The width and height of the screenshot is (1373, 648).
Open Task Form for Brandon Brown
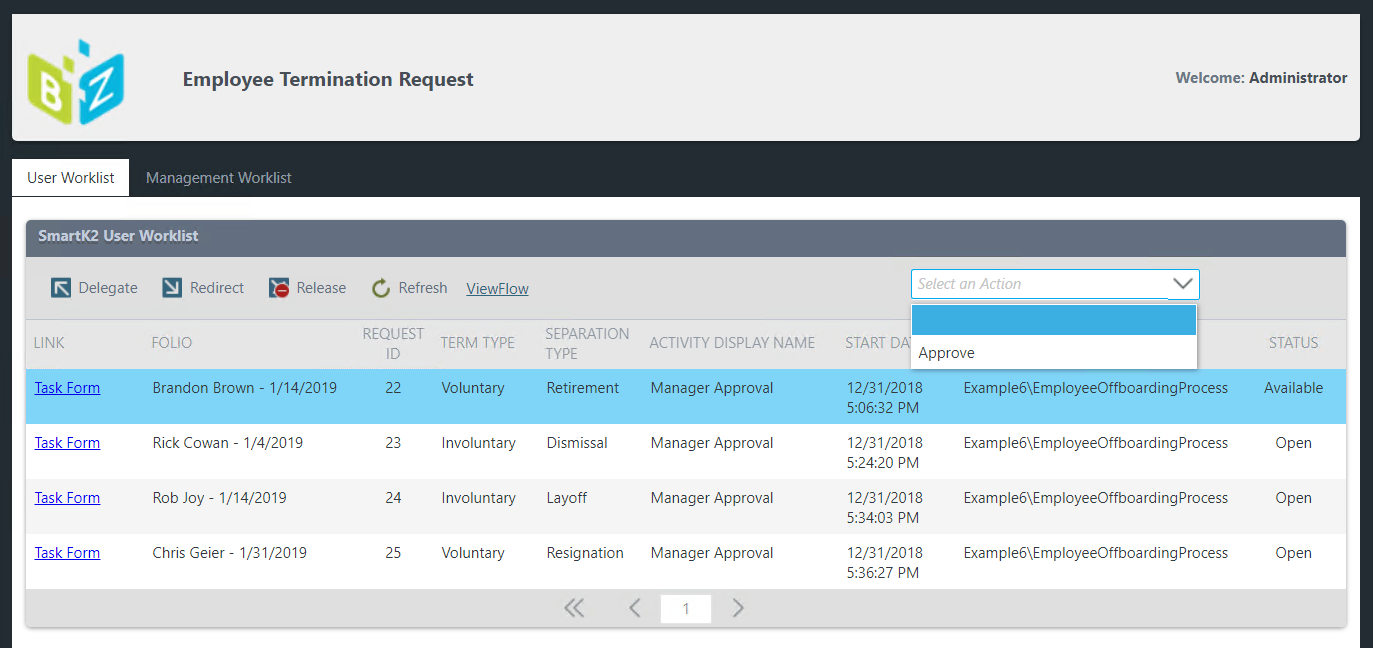click(67, 388)
